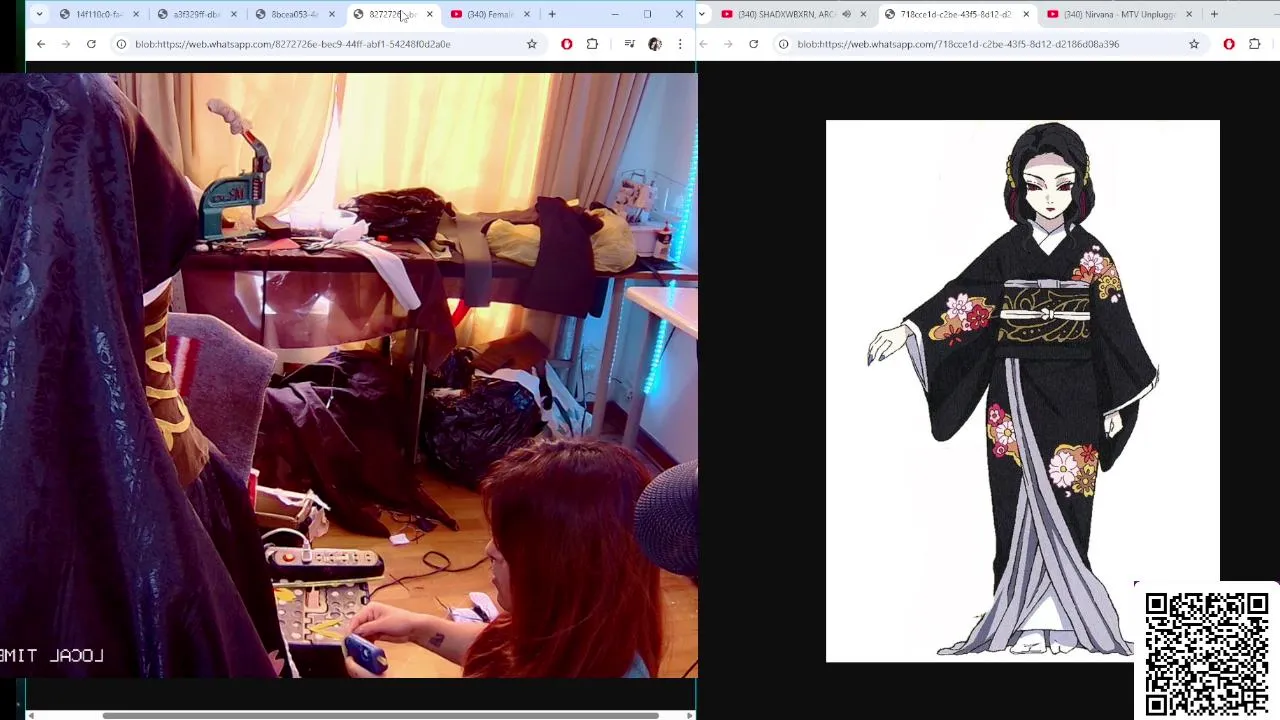Open the Opera extension in right window
This screenshot has height=720, width=1280.
pyautogui.click(x=1229, y=44)
